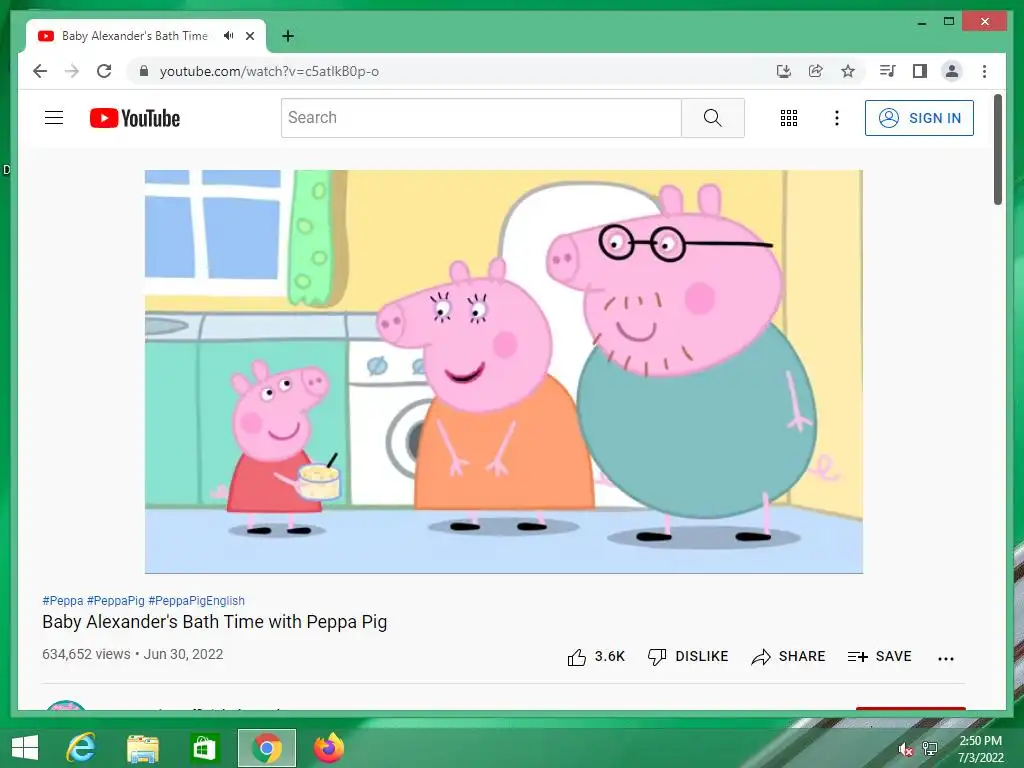Toggle the Chrome side panel
The image size is (1024, 768).
[x=920, y=71]
